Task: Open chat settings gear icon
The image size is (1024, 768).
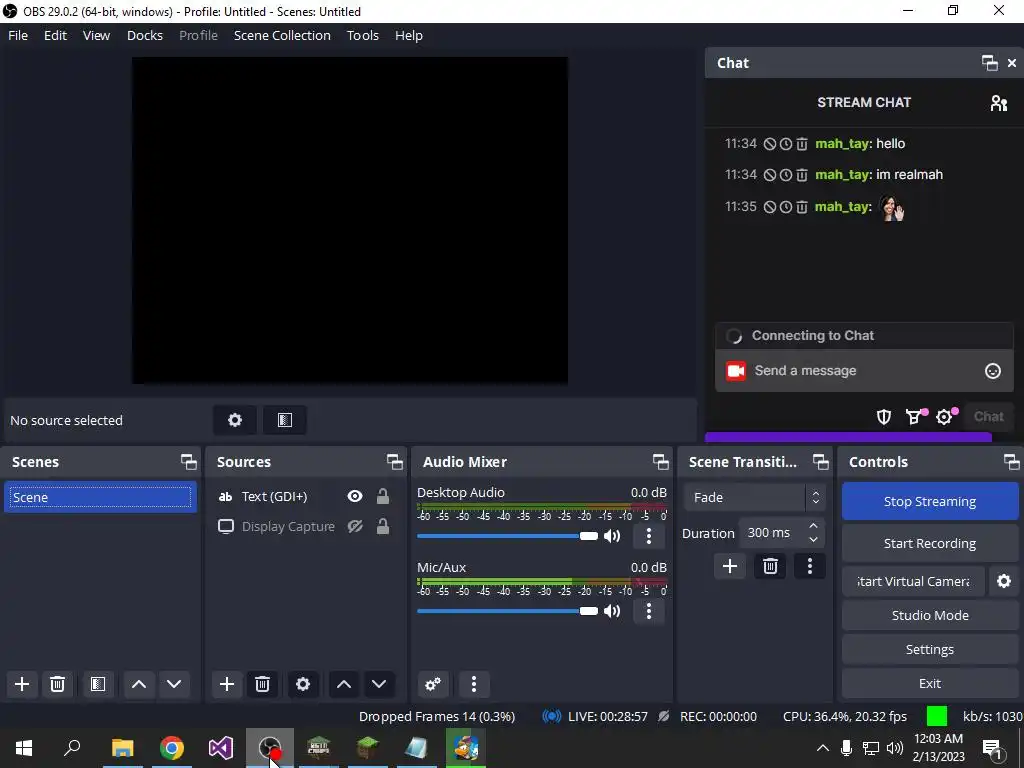Action: click(x=944, y=417)
